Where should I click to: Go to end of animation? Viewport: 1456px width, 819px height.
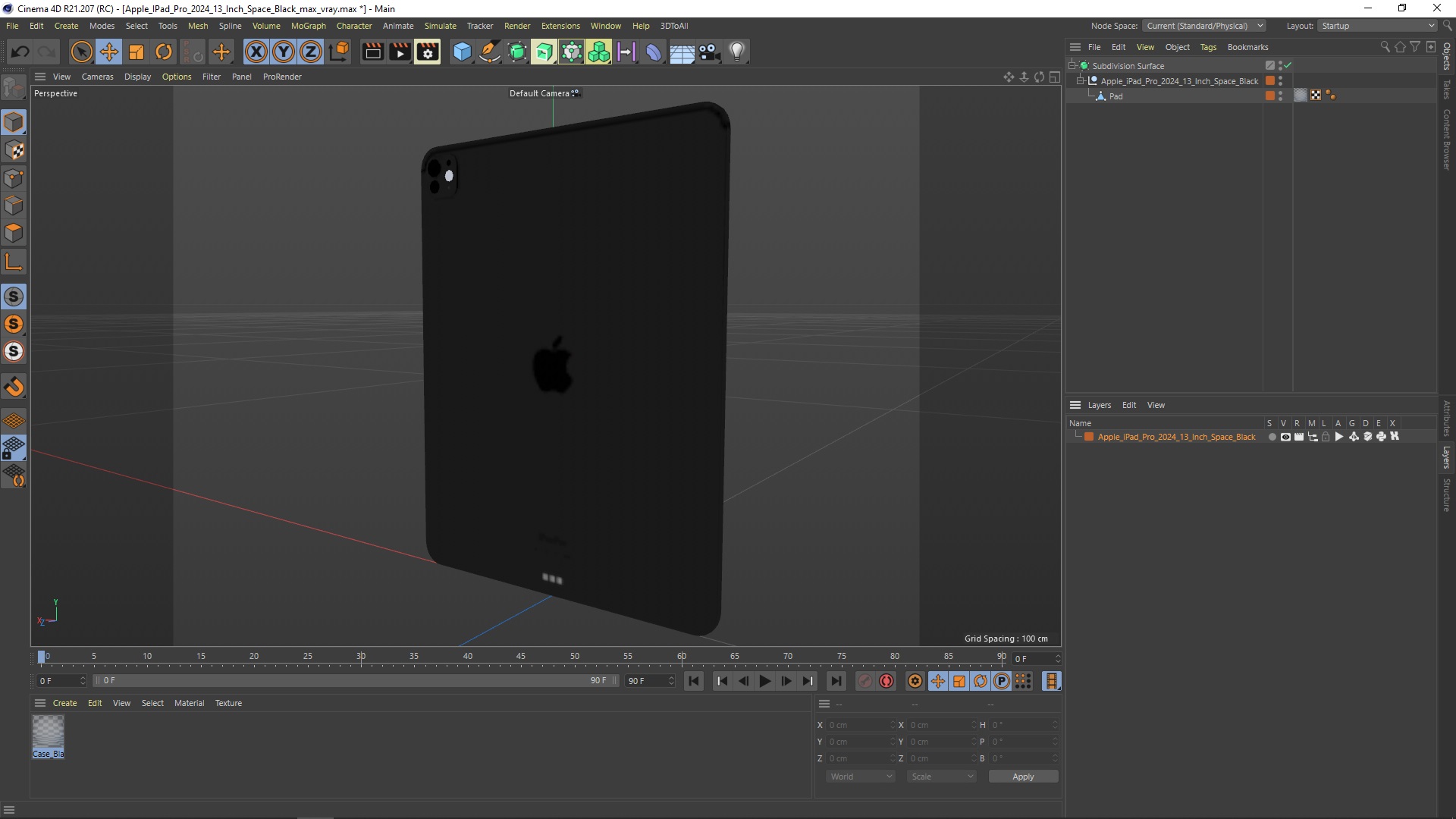[x=836, y=681]
